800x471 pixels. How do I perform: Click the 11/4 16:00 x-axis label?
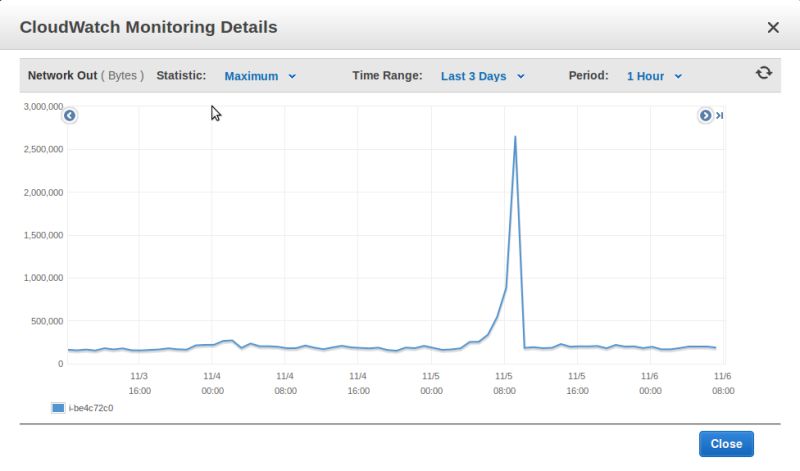tap(358, 383)
